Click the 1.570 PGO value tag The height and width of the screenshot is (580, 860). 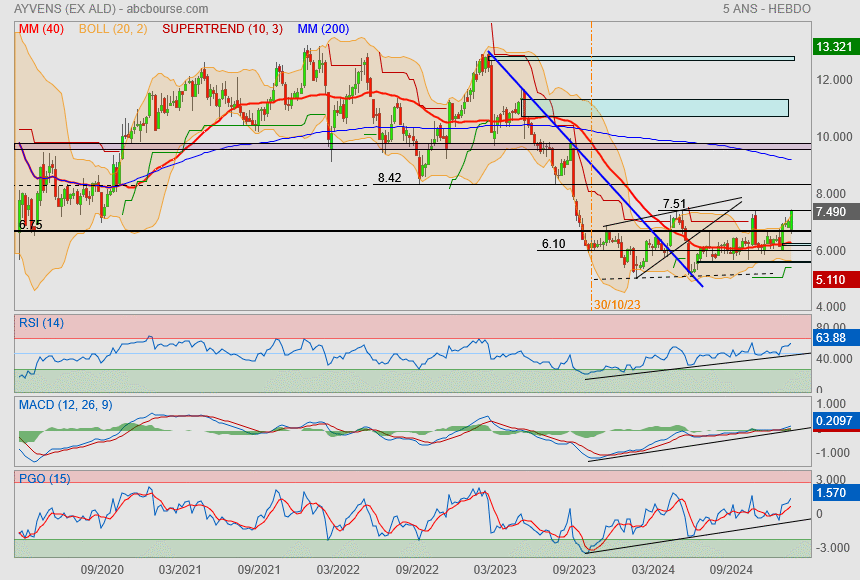click(x=832, y=493)
